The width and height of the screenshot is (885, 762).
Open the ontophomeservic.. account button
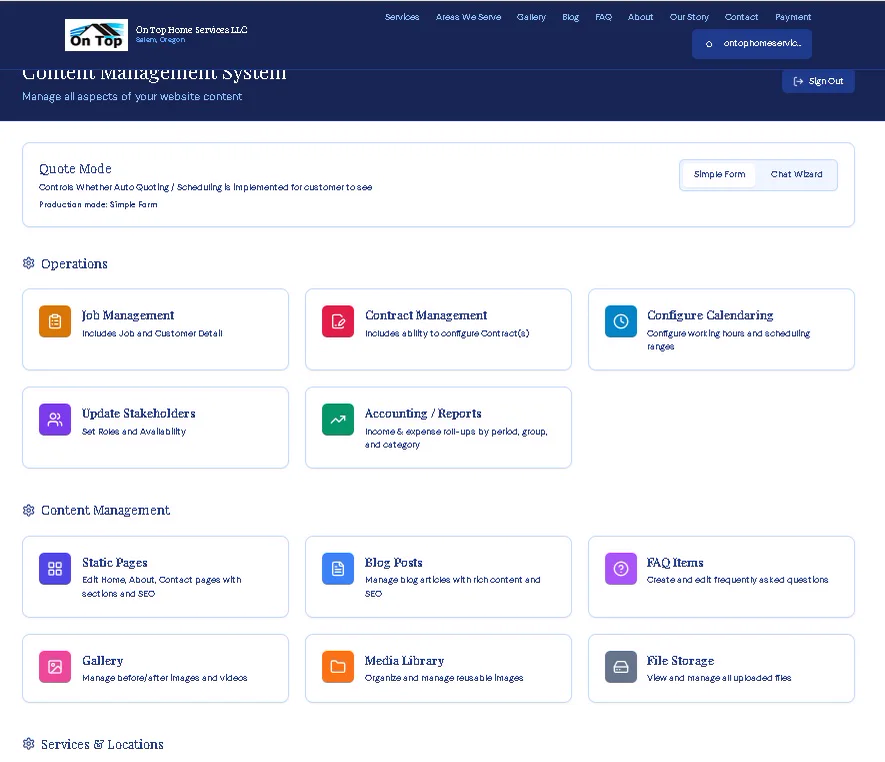(x=752, y=43)
